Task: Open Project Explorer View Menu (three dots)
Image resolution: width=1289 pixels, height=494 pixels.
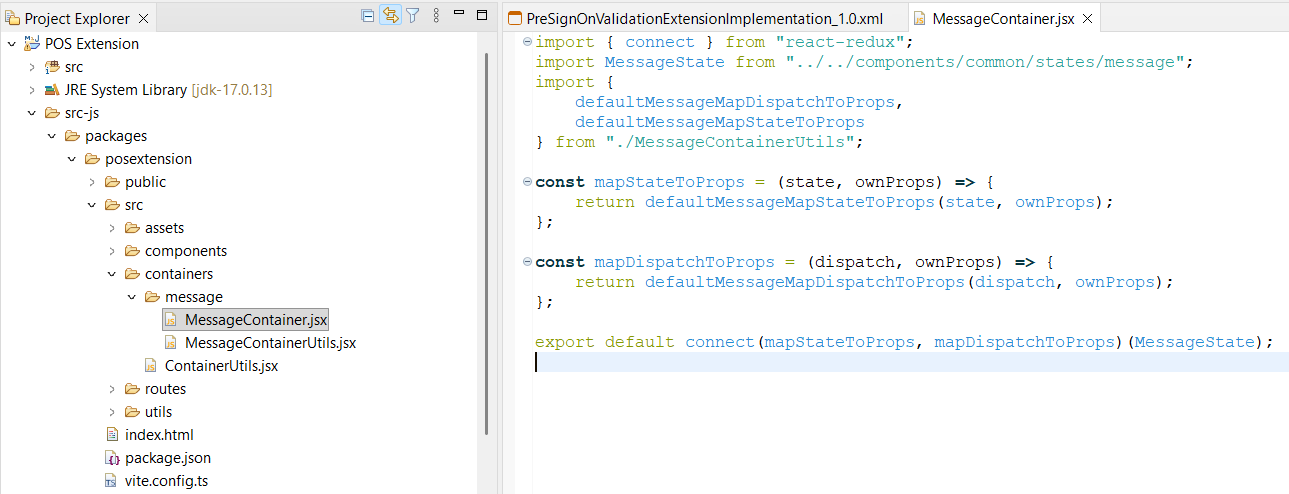Action: click(x=436, y=15)
